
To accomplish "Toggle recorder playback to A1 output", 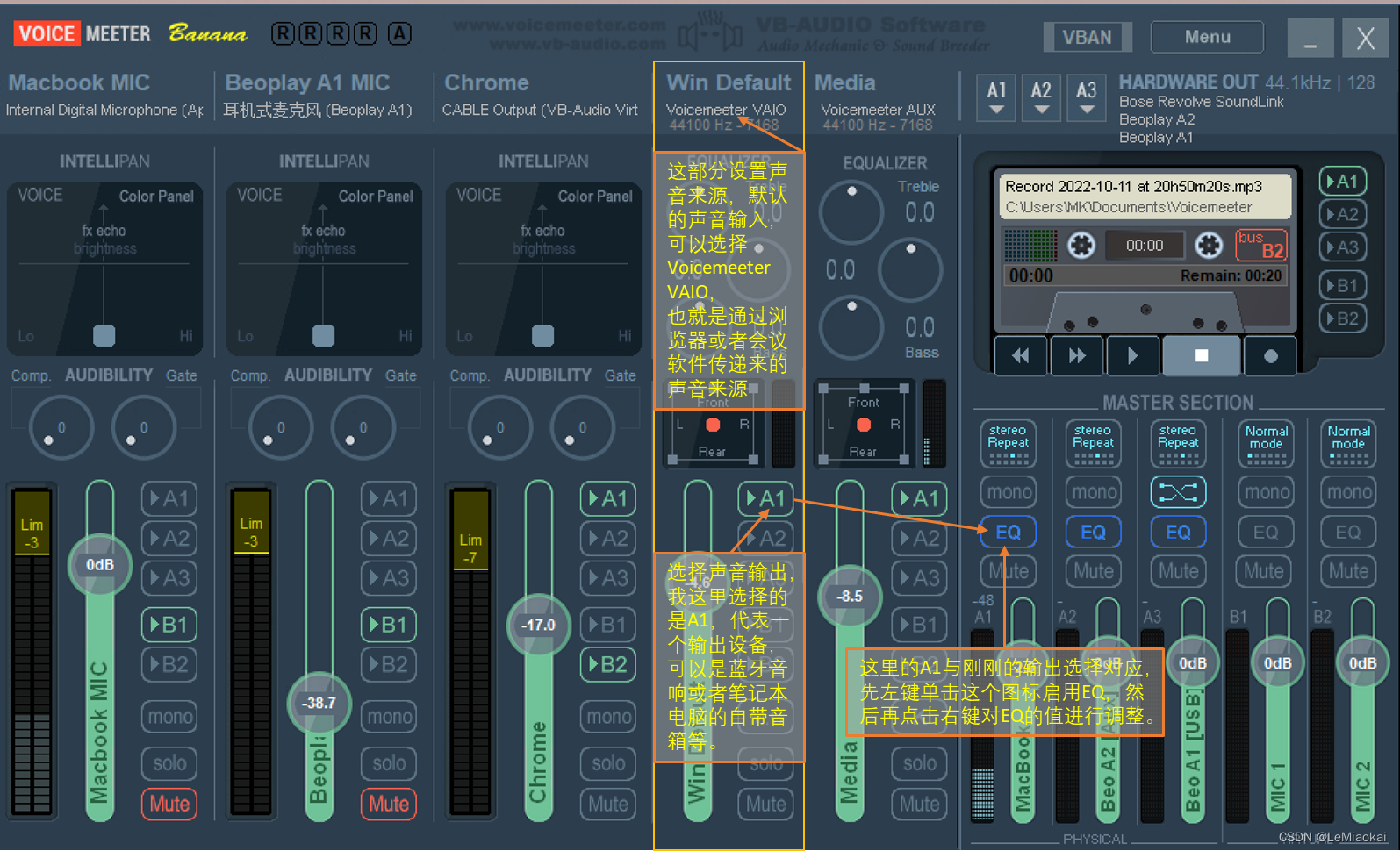I will tap(1343, 182).
